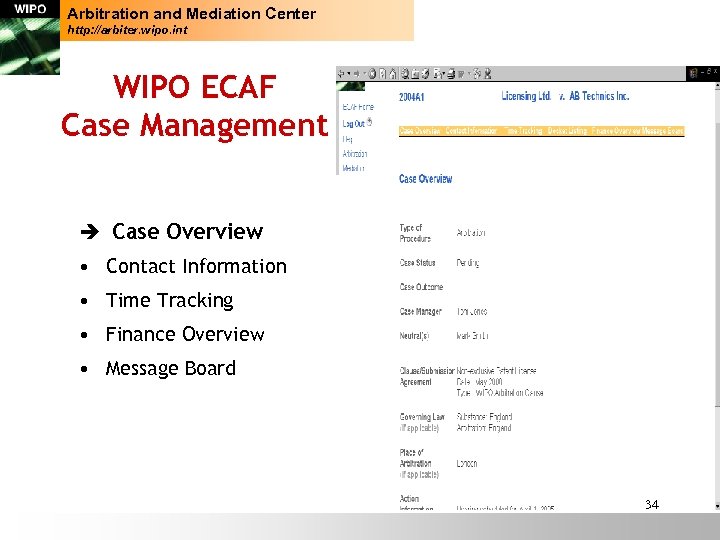The width and height of the screenshot is (720, 540).
Task: Switch to the Time Tracking tab
Action: point(523,131)
